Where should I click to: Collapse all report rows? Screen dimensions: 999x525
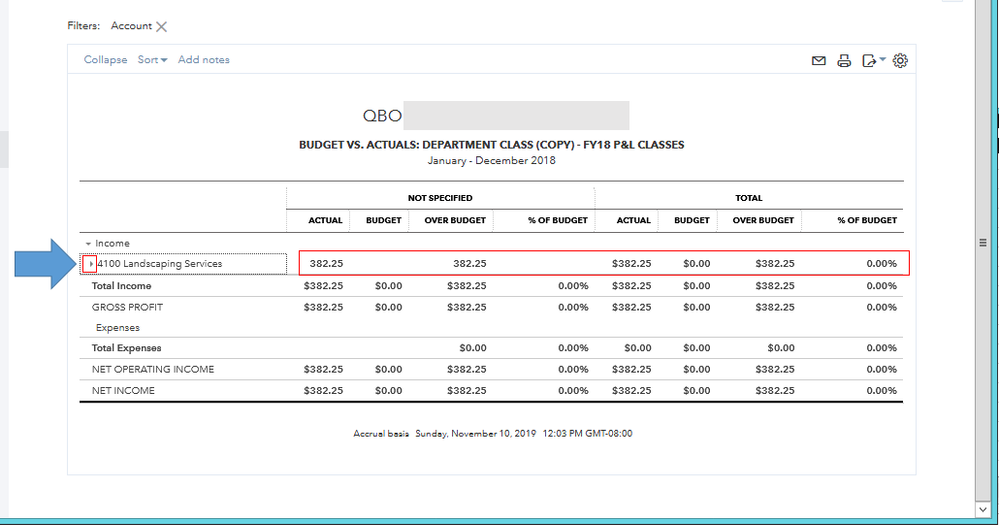point(105,59)
